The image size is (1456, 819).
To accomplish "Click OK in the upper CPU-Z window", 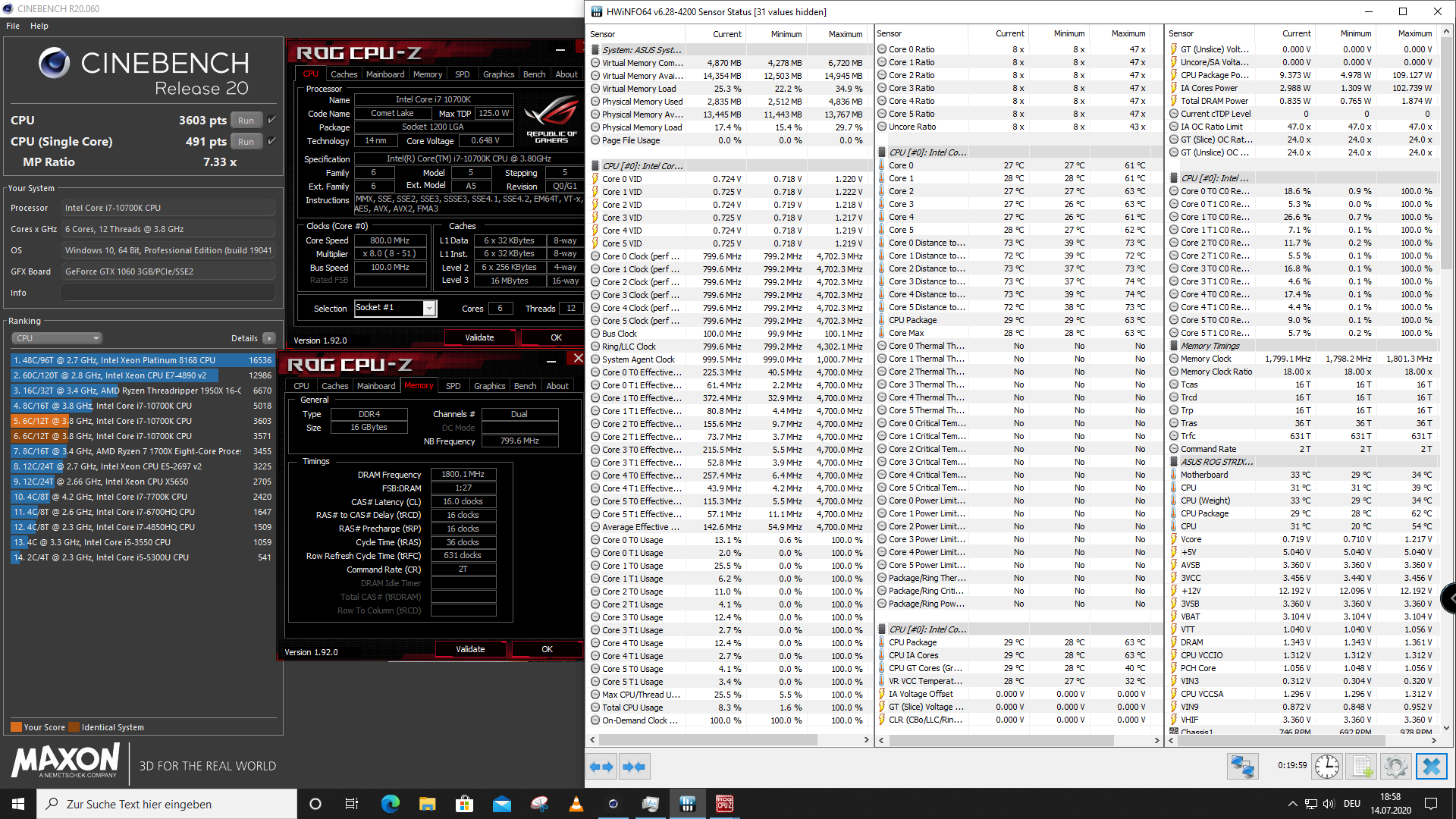I will [556, 337].
